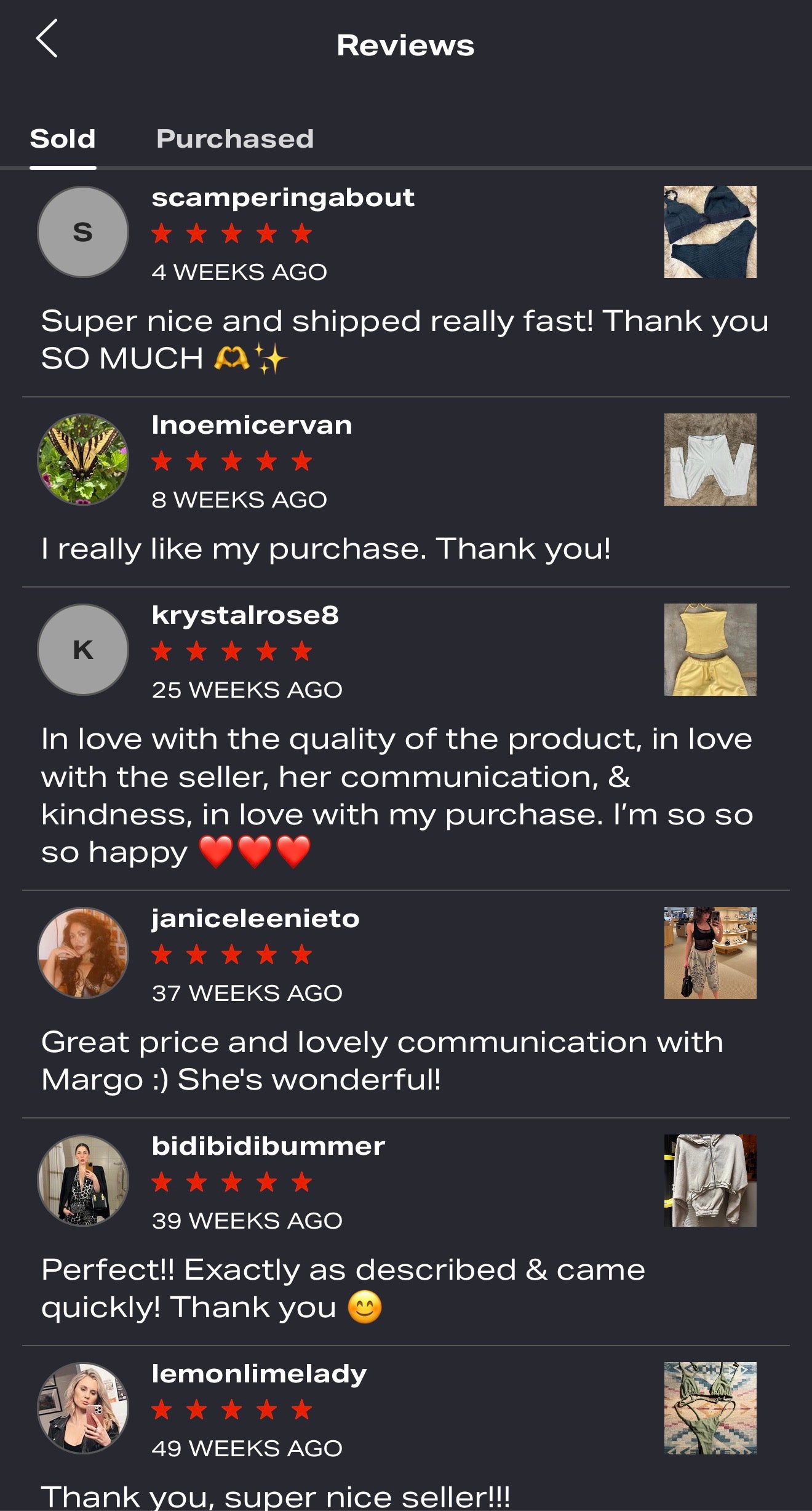The height and width of the screenshot is (1511, 812).
Task: Open the krystalrose8 username link
Action: pyautogui.click(x=245, y=616)
